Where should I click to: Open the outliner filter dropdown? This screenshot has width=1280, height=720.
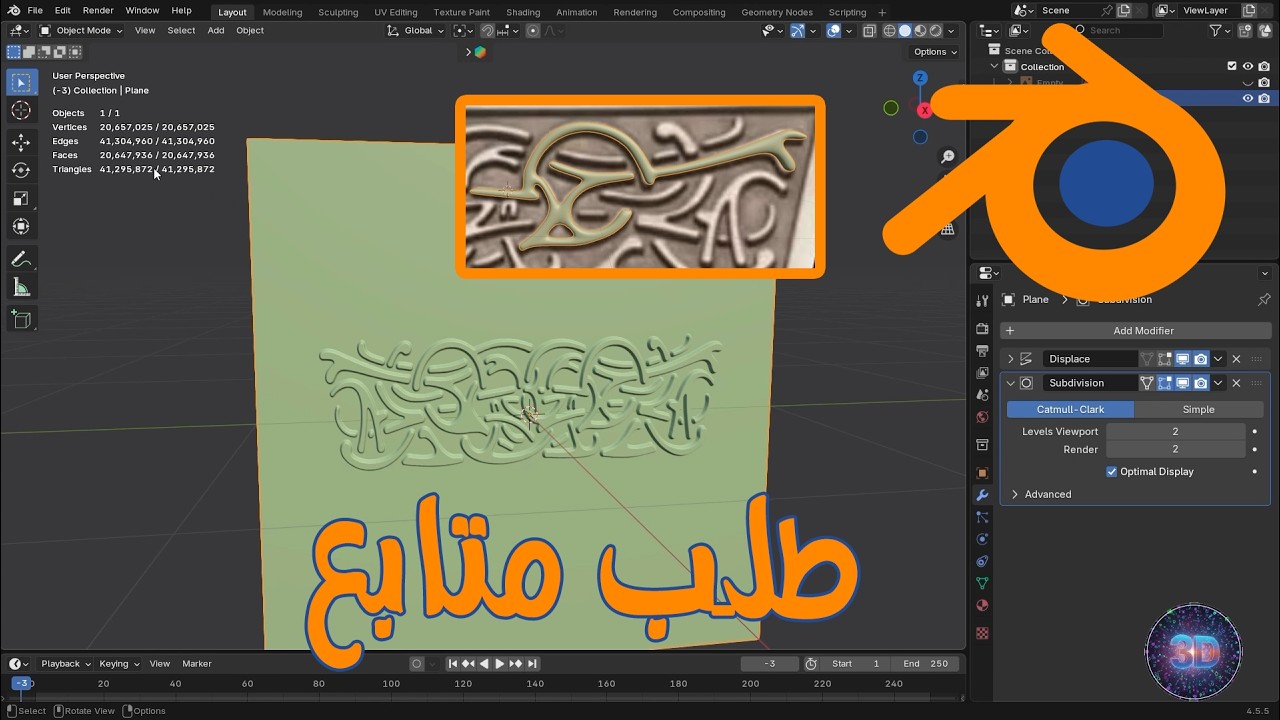(x=1220, y=31)
